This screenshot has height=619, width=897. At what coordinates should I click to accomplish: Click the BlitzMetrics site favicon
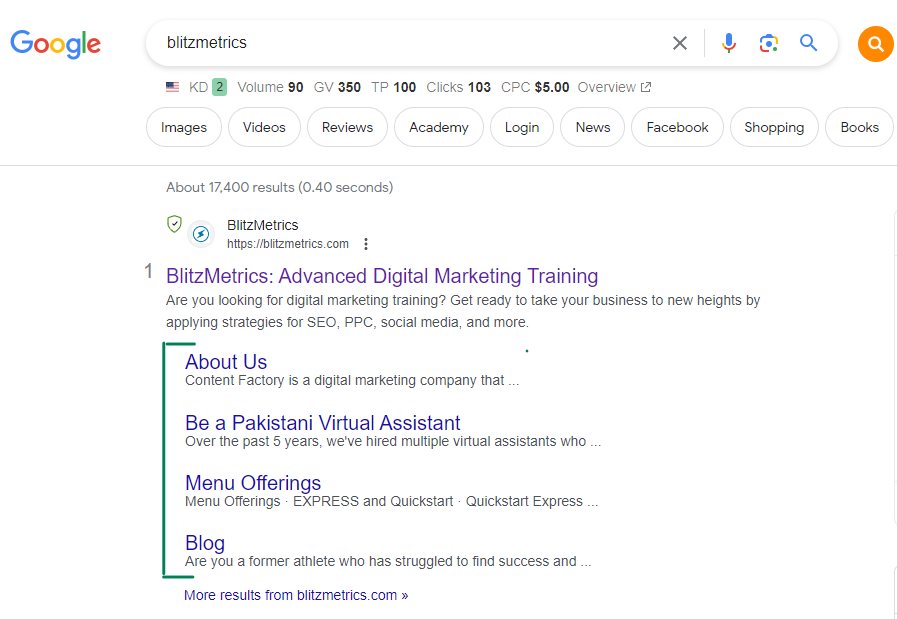pos(201,234)
